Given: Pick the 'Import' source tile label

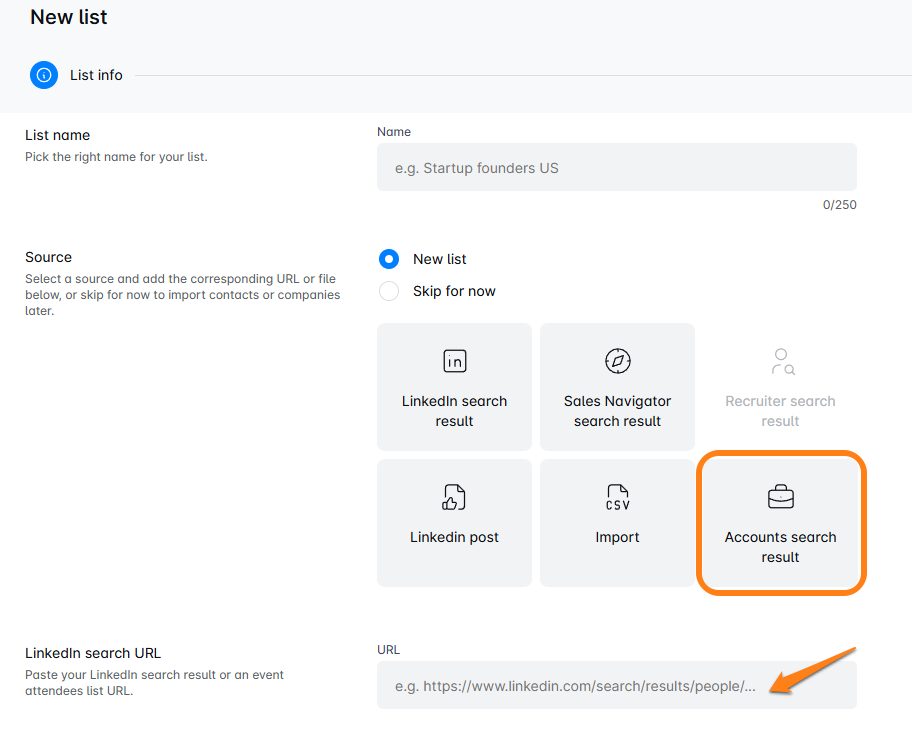Looking at the screenshot, I should point(617,537).
